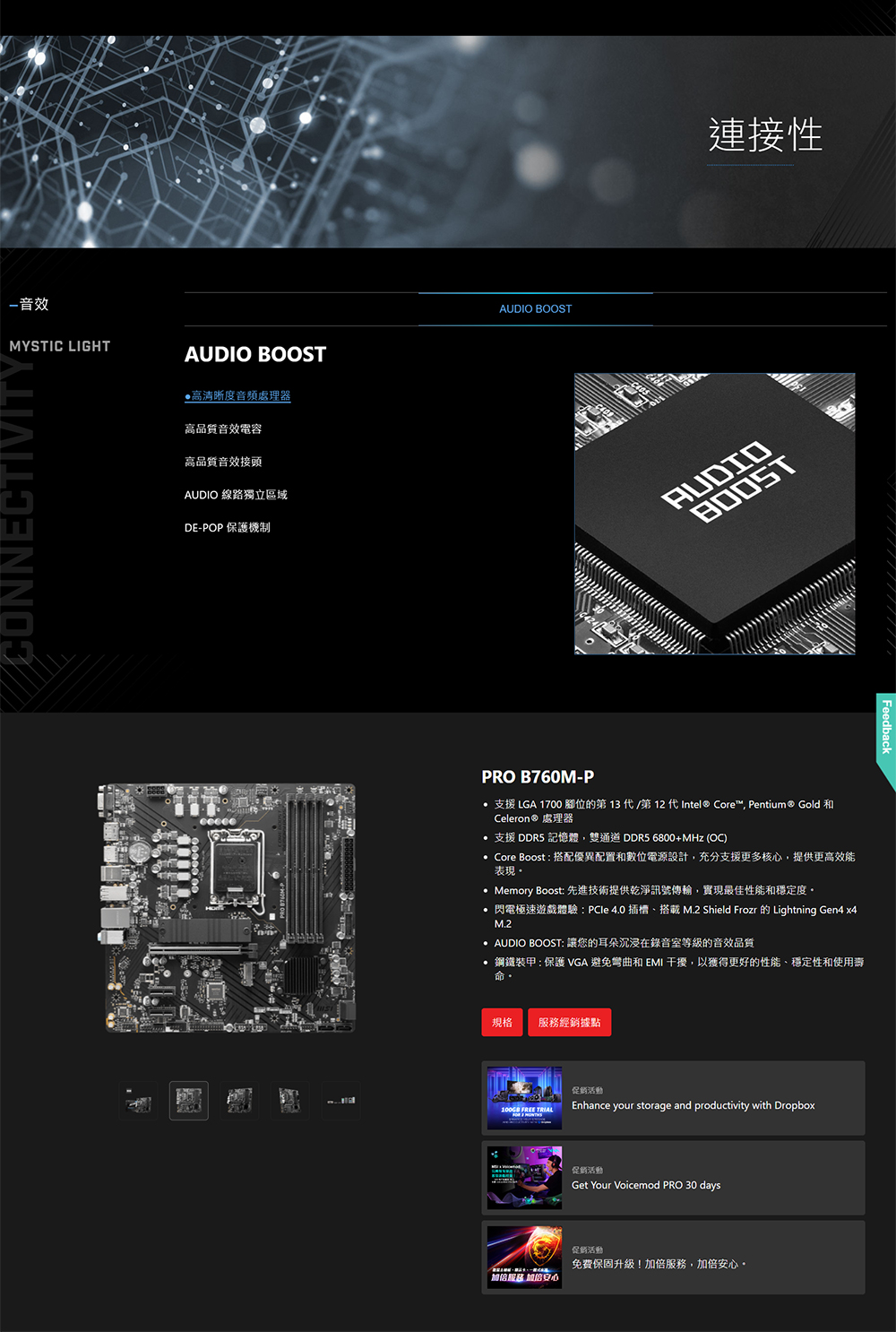Click the '支援 DDR5 記憶體' bullet text
This screenshot has height=1332, width=896.
pyautogui.click(x=611, y=838)
